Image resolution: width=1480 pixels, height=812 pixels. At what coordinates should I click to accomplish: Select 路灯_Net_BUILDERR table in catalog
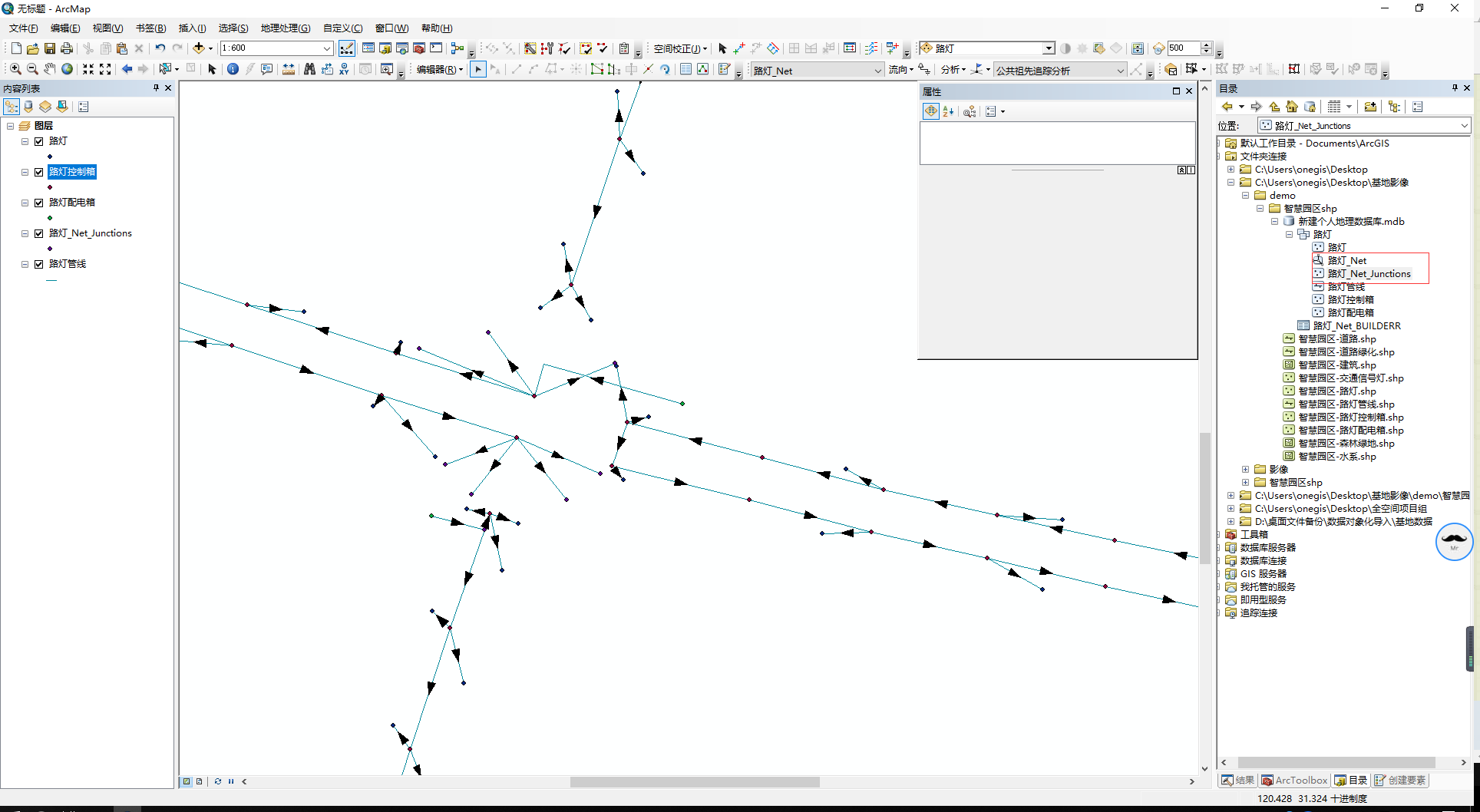pos(1356,326)
